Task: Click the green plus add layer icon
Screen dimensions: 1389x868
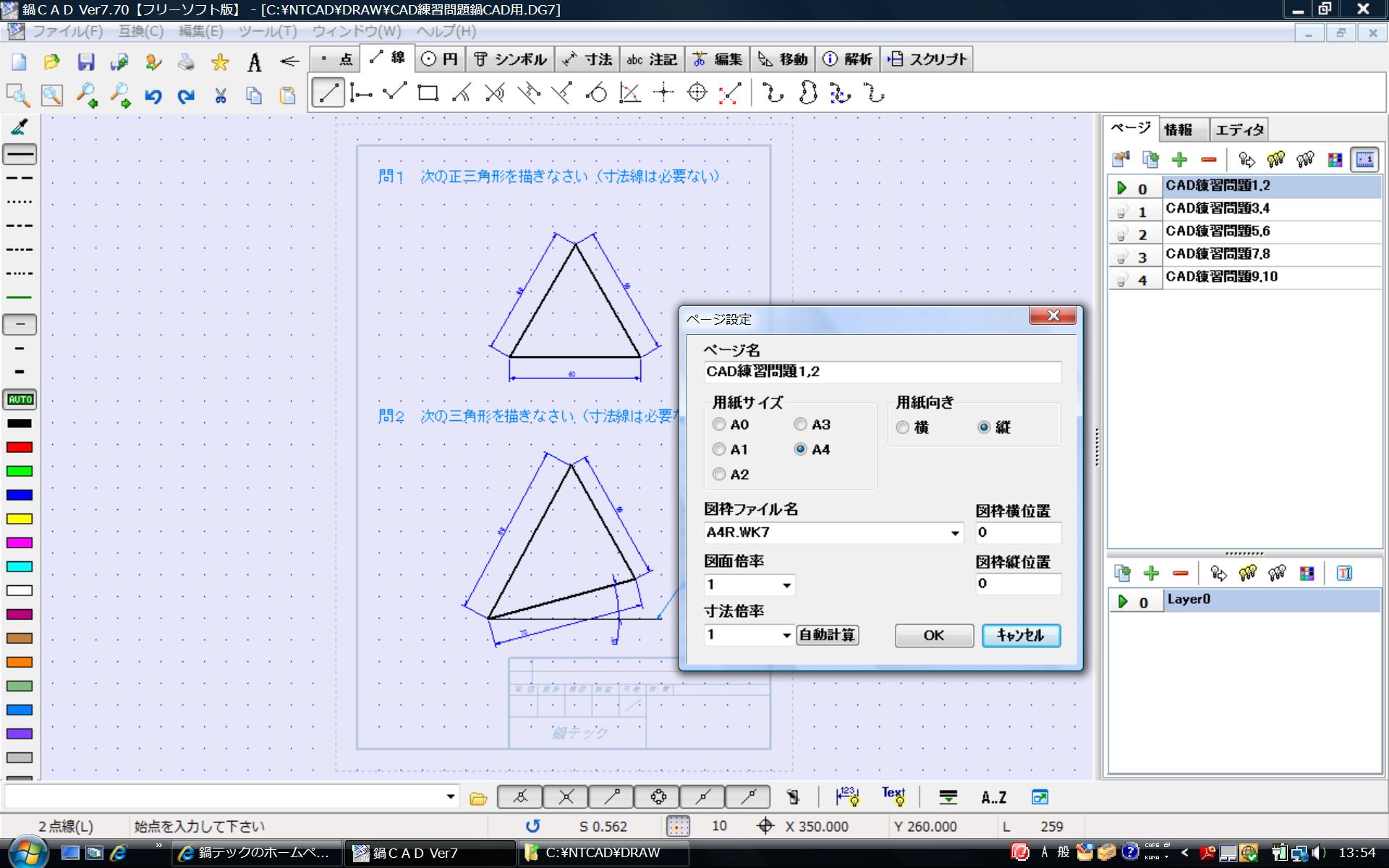Action: point(1151,574)
